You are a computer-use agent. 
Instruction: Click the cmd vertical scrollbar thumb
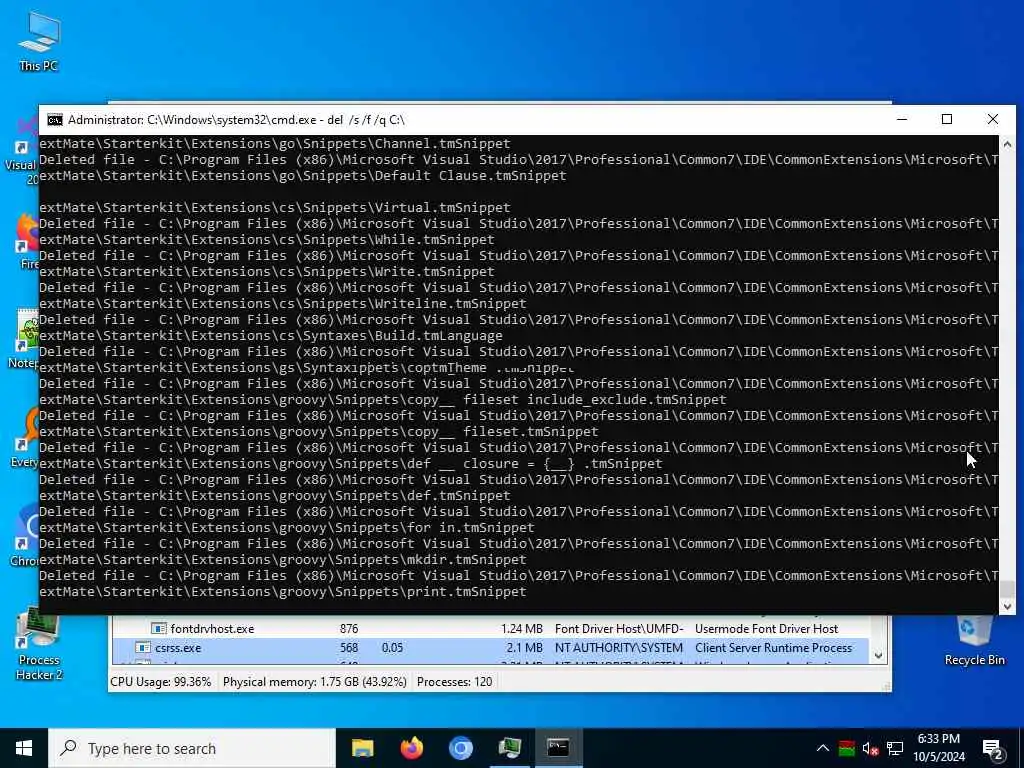(1007, 588)
